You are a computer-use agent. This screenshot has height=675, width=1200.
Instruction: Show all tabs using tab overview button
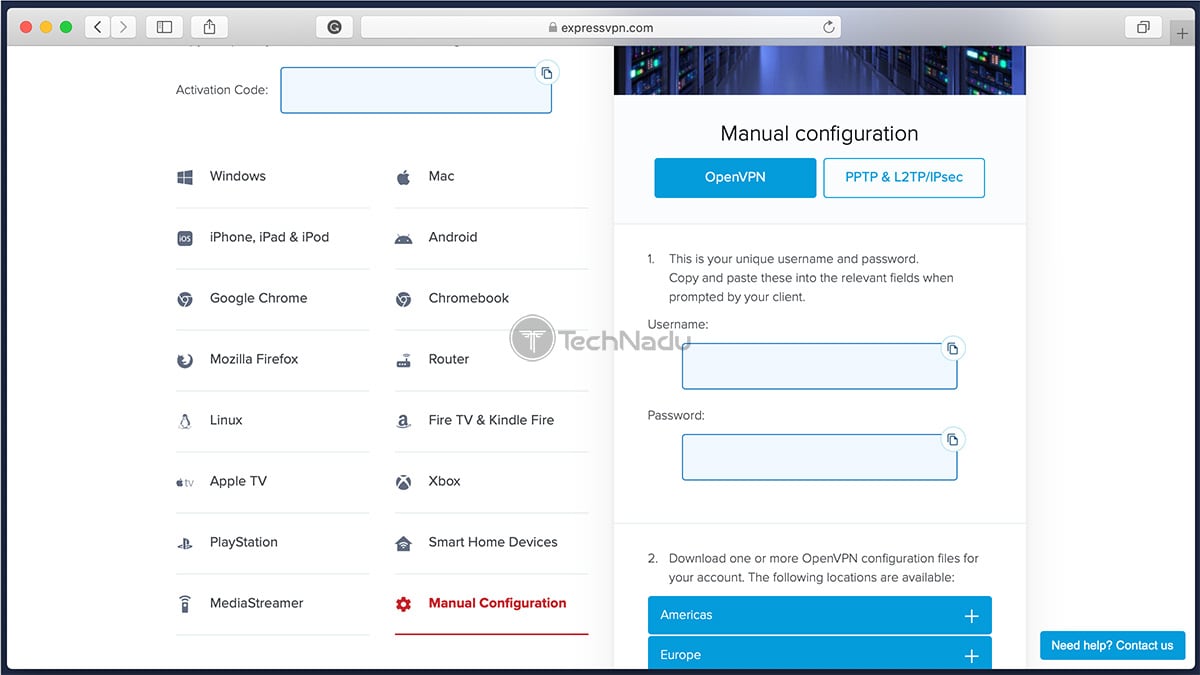coord(1143,27)
